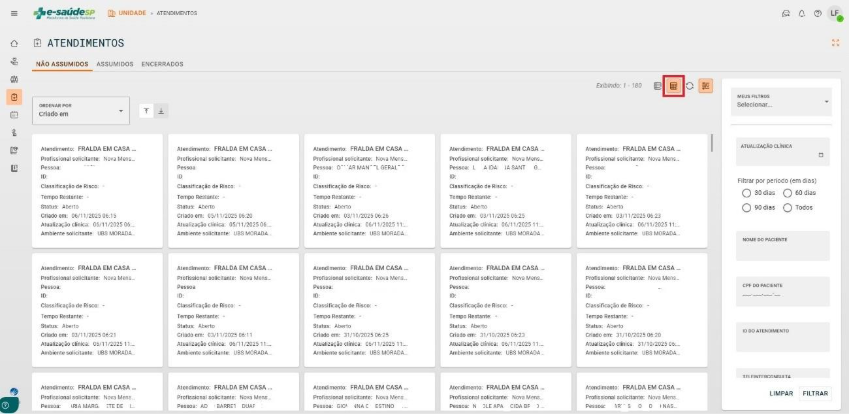
Task: Click the Atualização Clínica date field
Action: point(782,152)
